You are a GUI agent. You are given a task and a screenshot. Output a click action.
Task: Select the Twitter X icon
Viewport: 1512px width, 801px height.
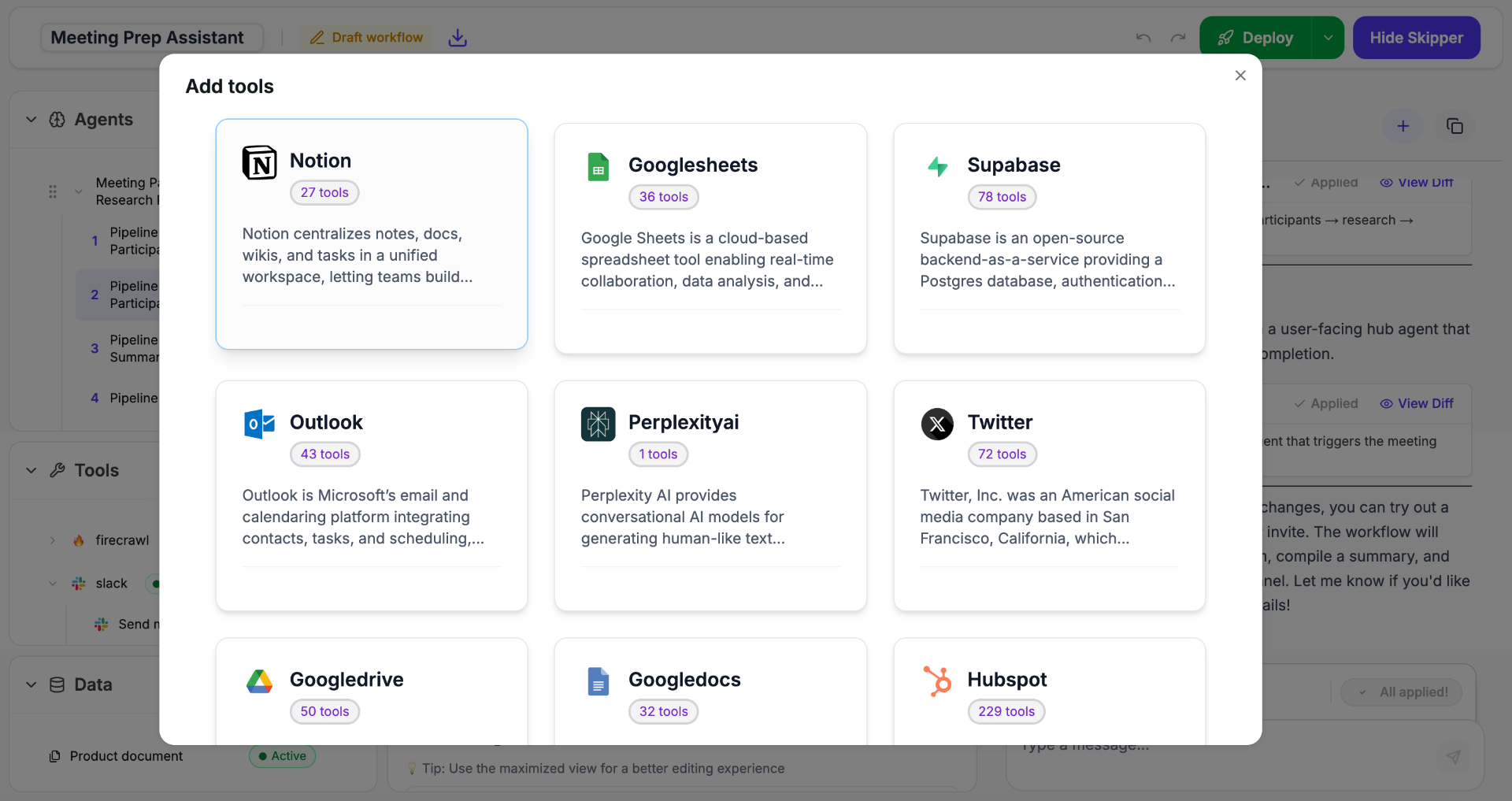(x=937, y=425)
